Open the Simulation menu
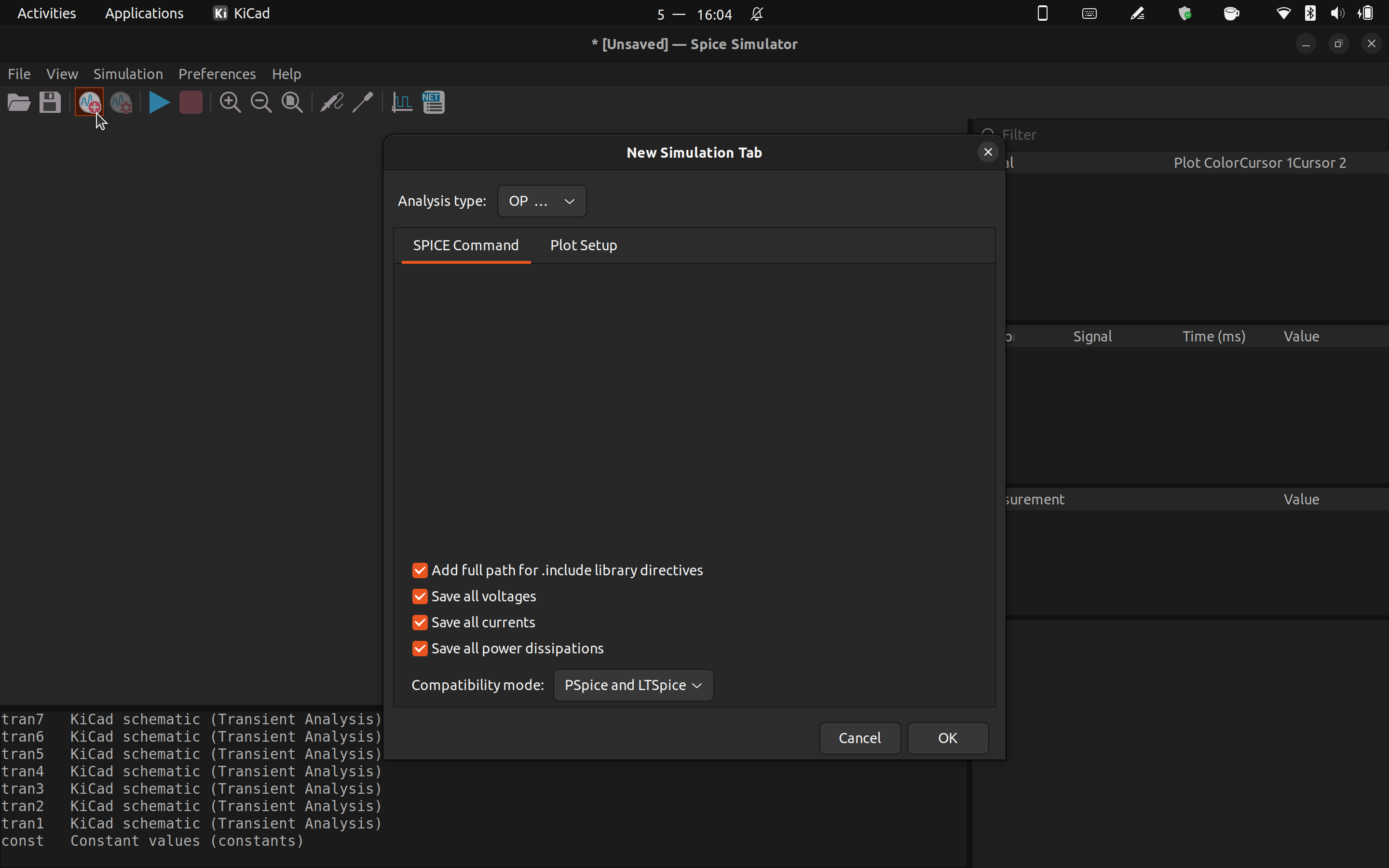Screen dimensions: 1389x868 128,74
